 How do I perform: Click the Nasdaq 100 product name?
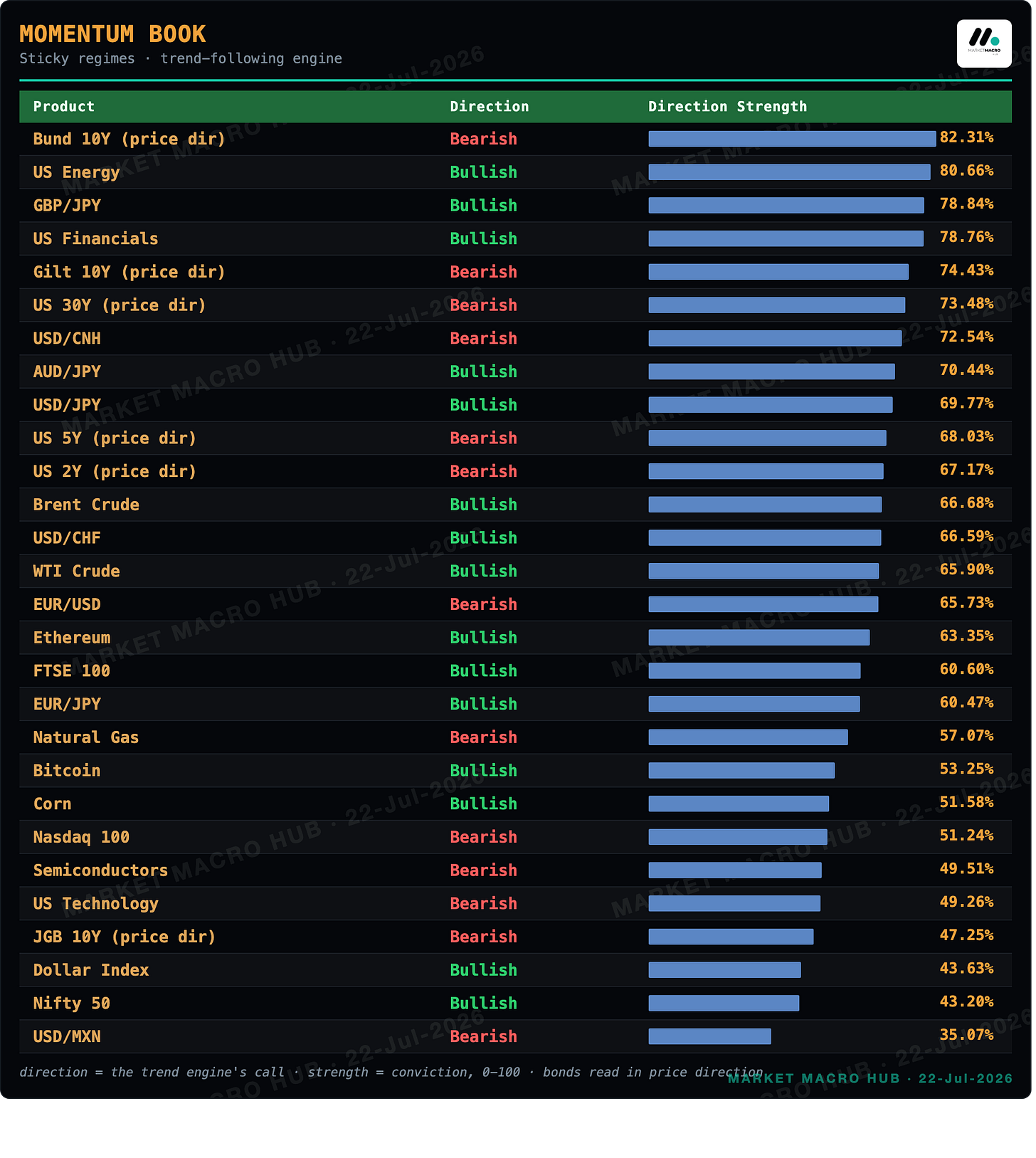pyautogui.click(x=81, y=837)
